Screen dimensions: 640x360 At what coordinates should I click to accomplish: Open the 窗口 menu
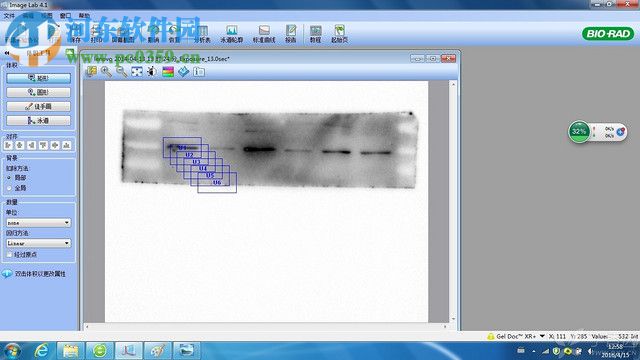(x=65, y=16)
